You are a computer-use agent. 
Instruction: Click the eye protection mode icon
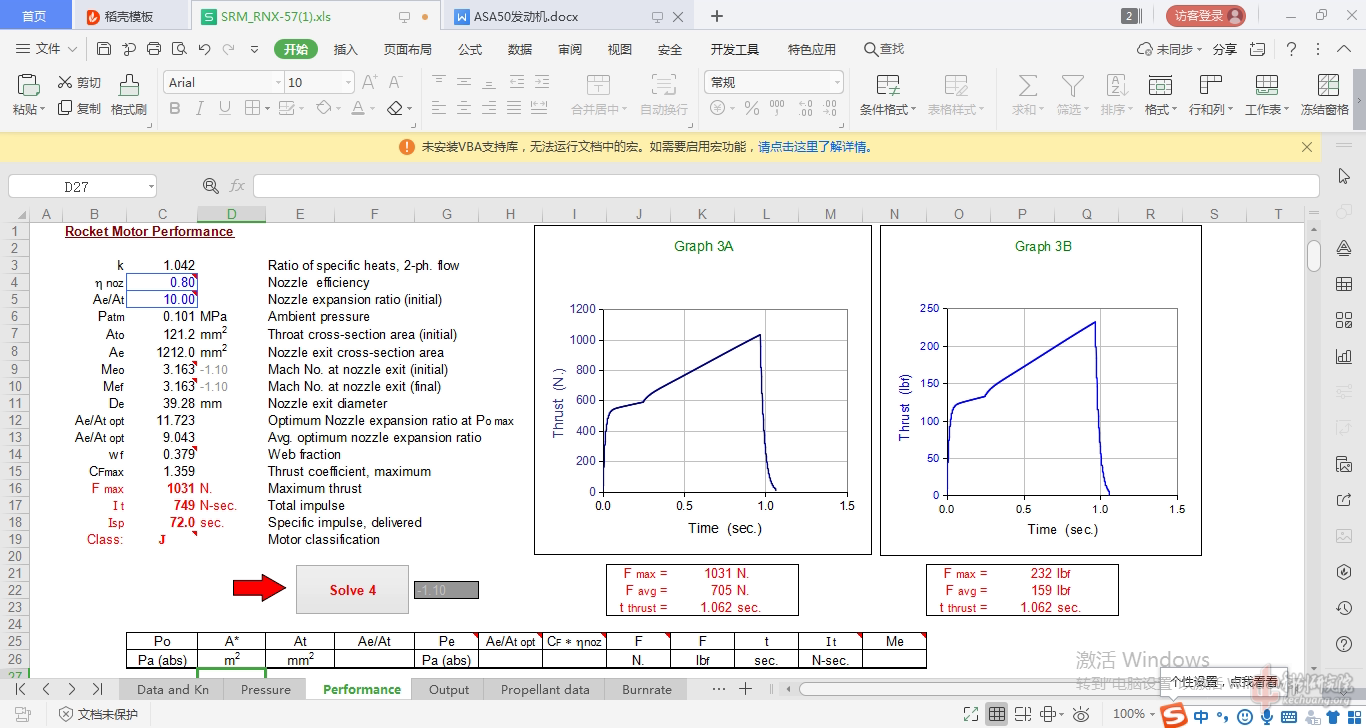(x=1081, y=714)
